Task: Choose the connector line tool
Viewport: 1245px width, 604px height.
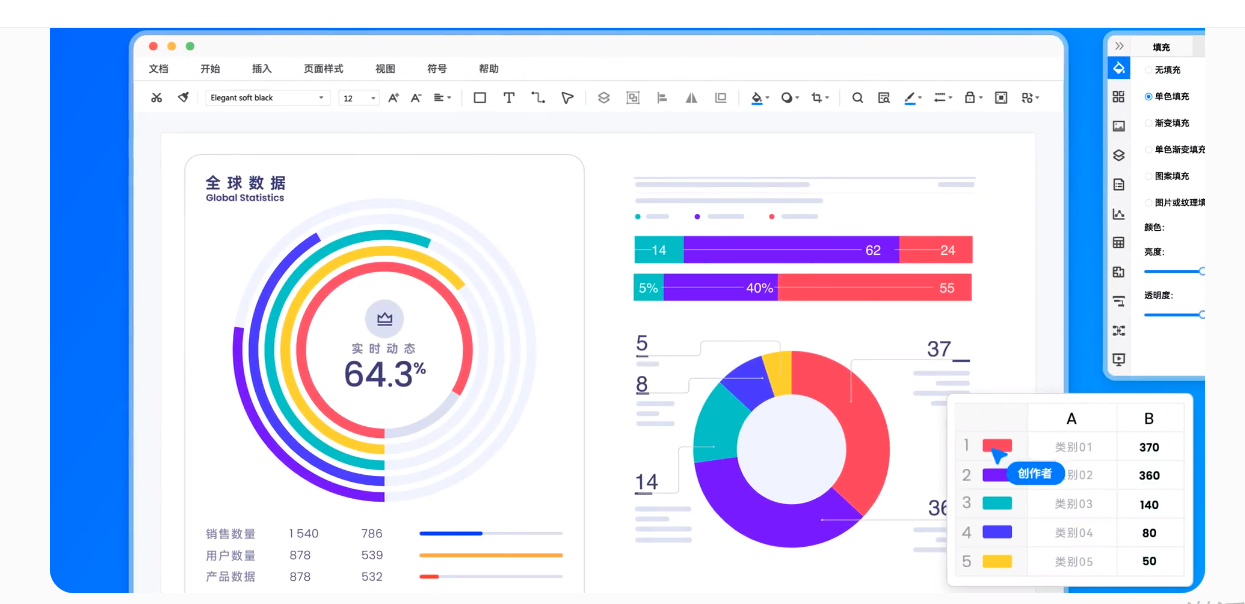Action: click(x=538, y=98)
